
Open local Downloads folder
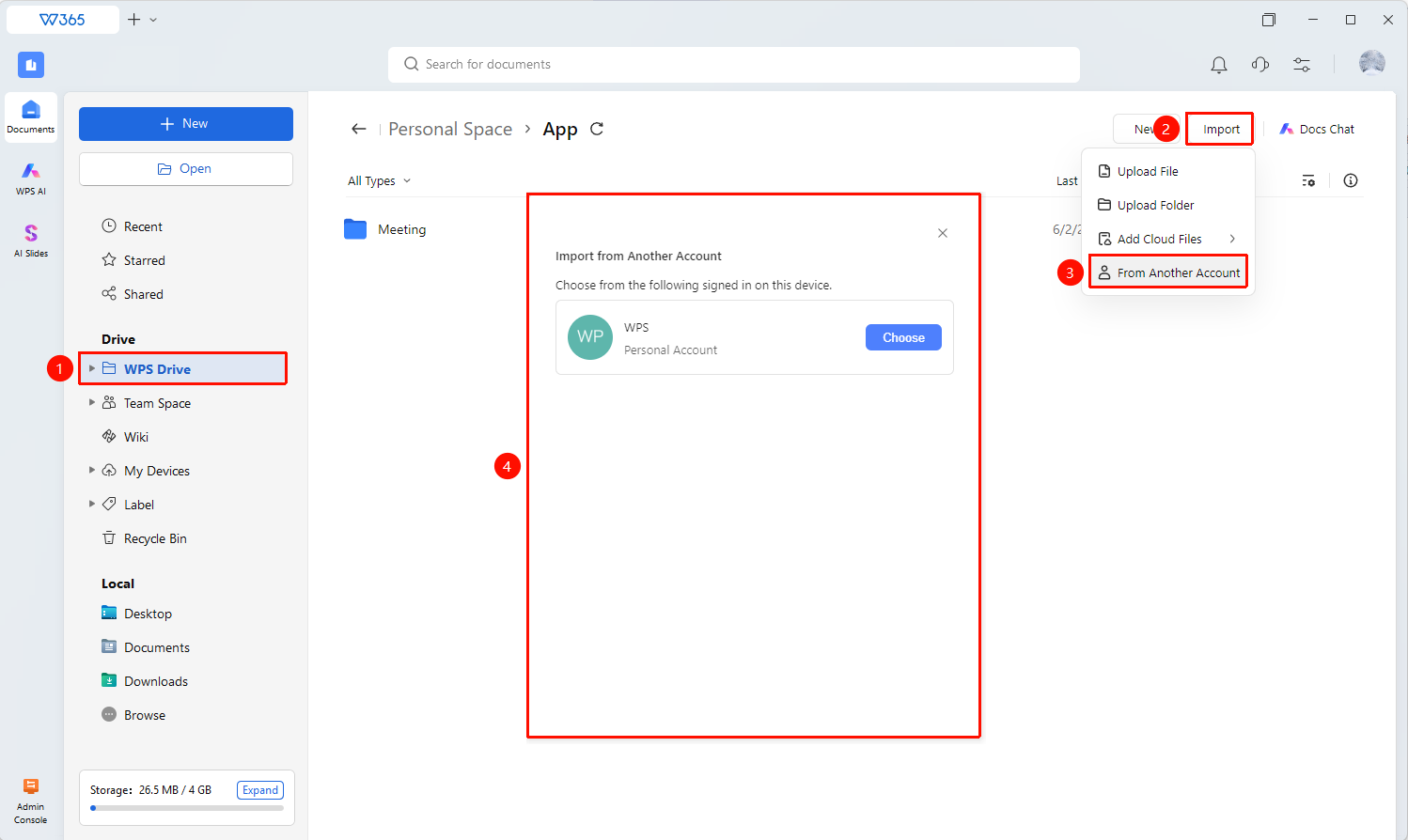145,681
